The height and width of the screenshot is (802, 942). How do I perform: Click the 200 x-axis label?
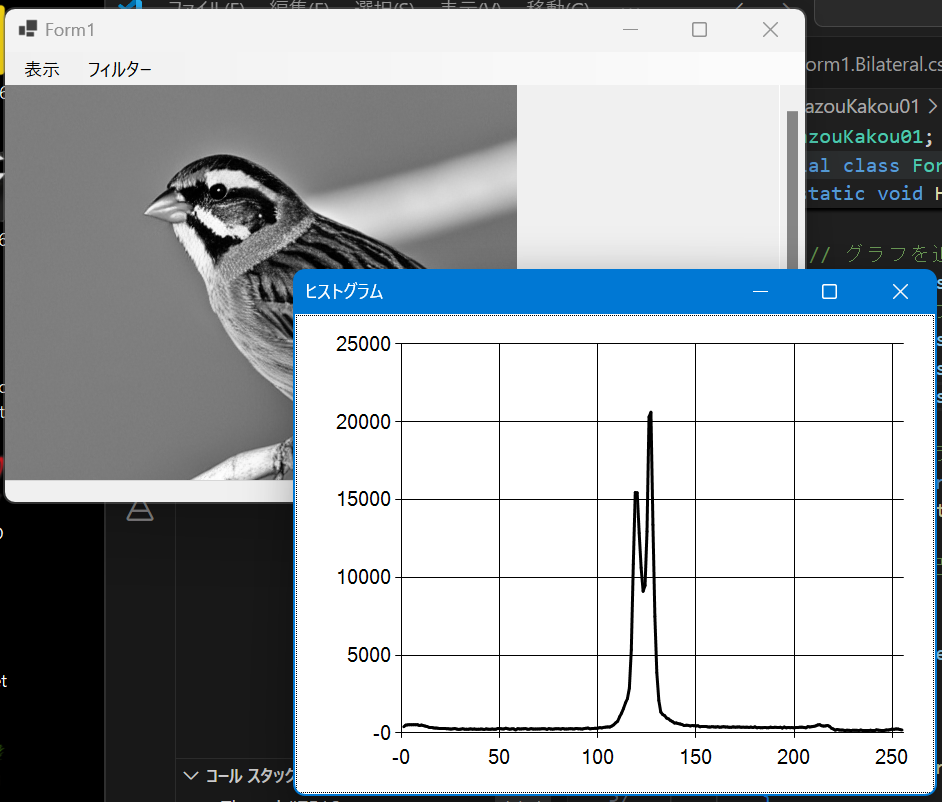click(x=793, y=757)
